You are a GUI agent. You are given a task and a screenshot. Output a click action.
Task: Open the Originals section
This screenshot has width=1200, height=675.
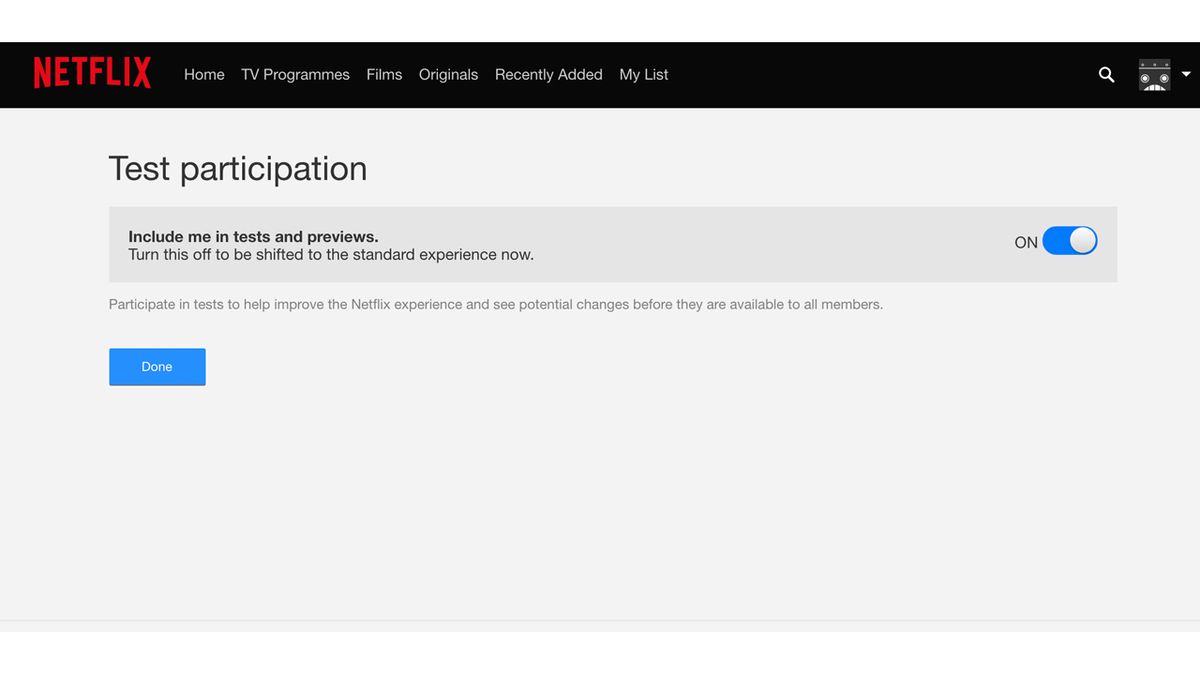448,75
